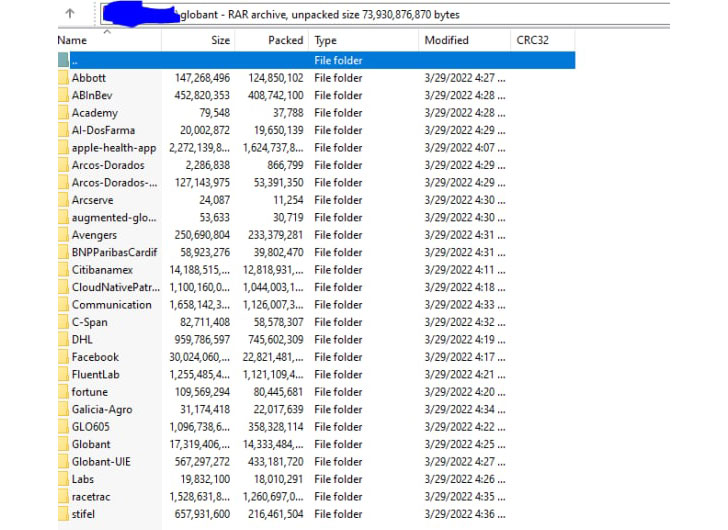
Task: Sort list by Name column header
Action: [x=73, y=40]
